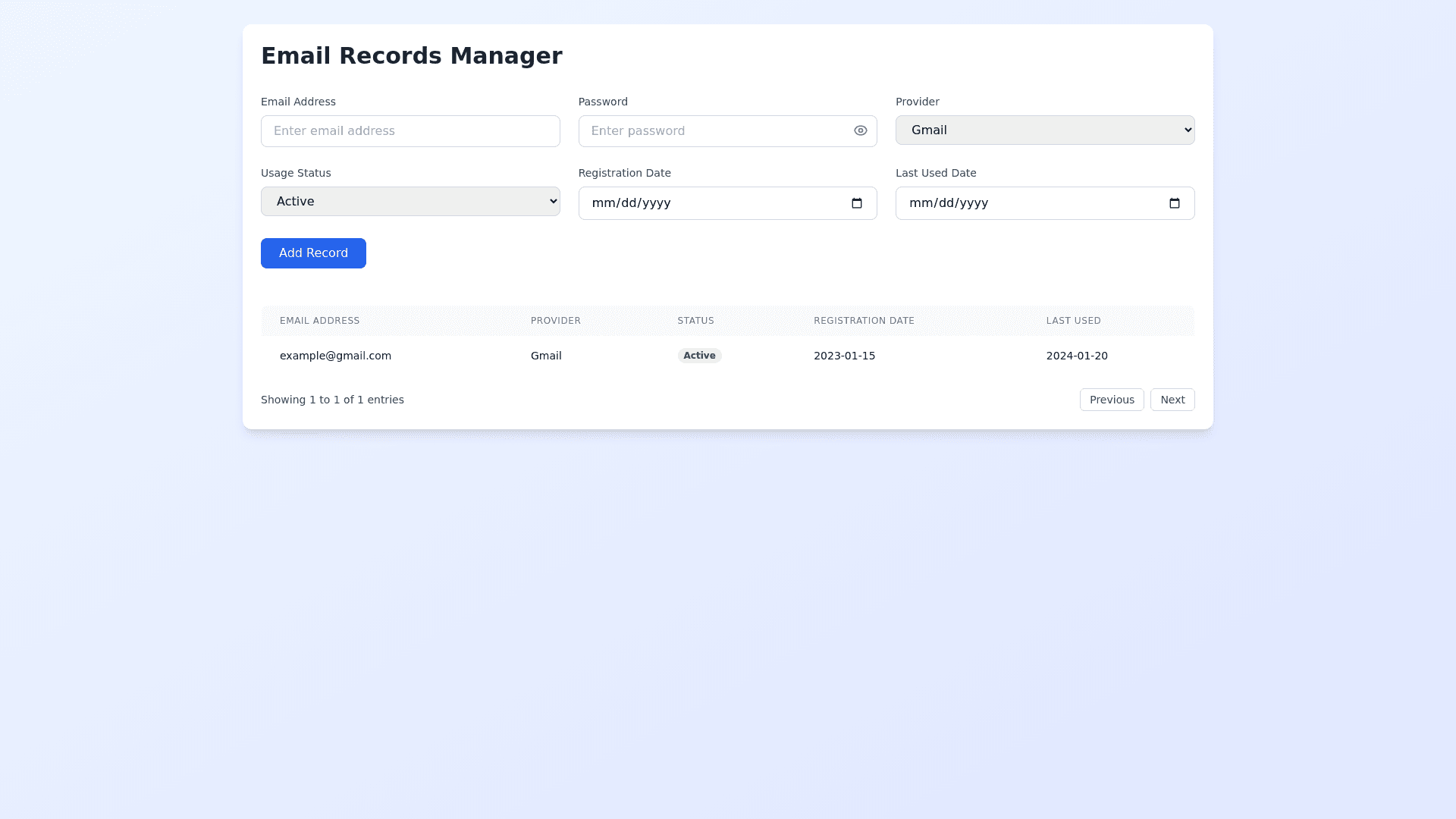This screenshot has width=1456, height=819.
Task: Focus the Email Address input field
Action: [410, 131]
